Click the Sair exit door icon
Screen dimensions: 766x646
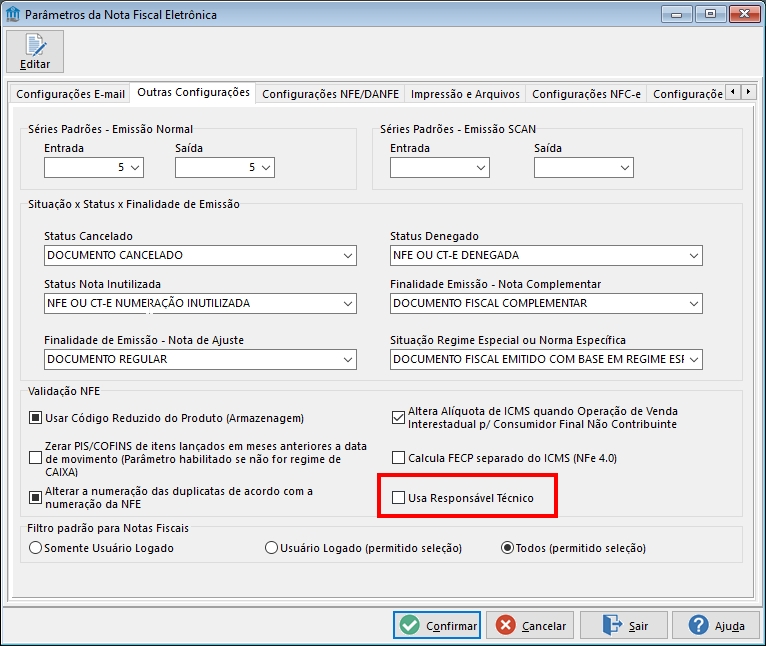coord(612,625)
